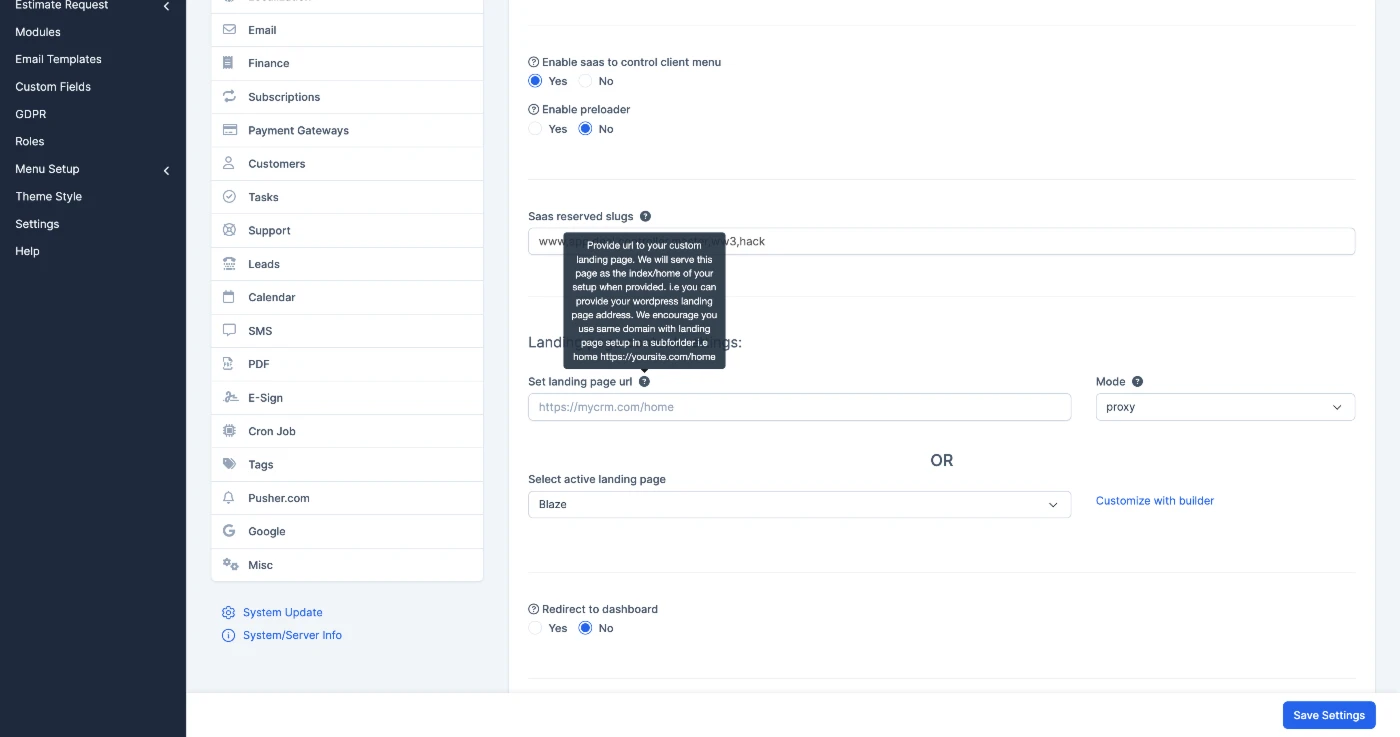Image resolution: width=1400 pixels, height=737 pixels.
Task: Click the Support lifebuoy icon
Action: tap(229, 230)
